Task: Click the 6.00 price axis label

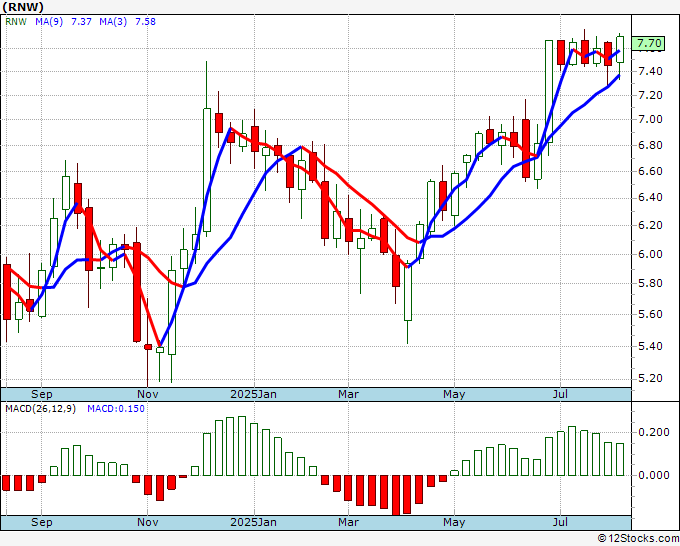Action: pyautogui.click(x=650, y=254)
